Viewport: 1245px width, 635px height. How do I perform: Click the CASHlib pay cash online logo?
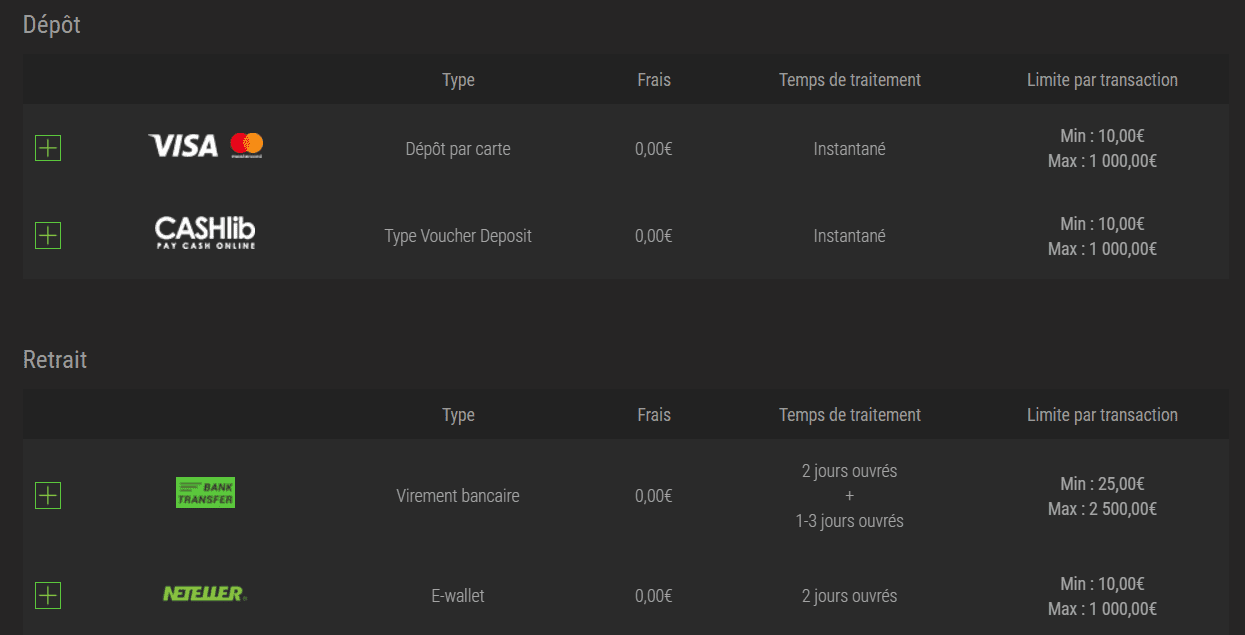click(205, 233)
